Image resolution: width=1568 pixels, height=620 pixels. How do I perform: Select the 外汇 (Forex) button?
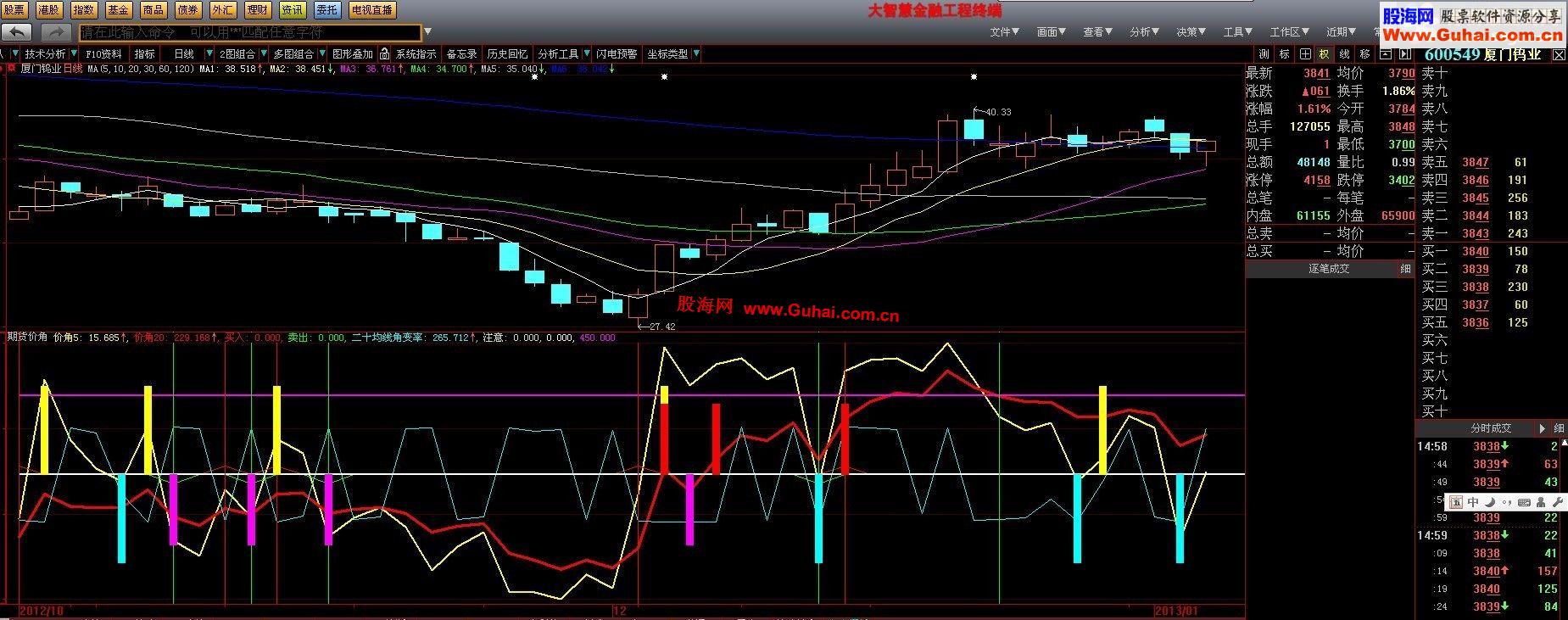point(223,10)
